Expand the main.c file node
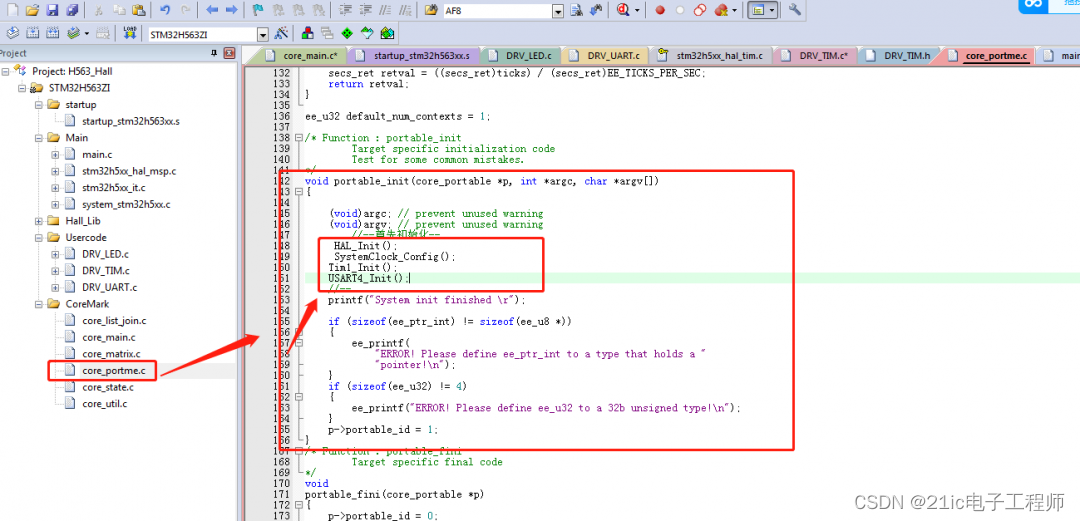This screenshot has width=1080, height=521. coord(55,154)
